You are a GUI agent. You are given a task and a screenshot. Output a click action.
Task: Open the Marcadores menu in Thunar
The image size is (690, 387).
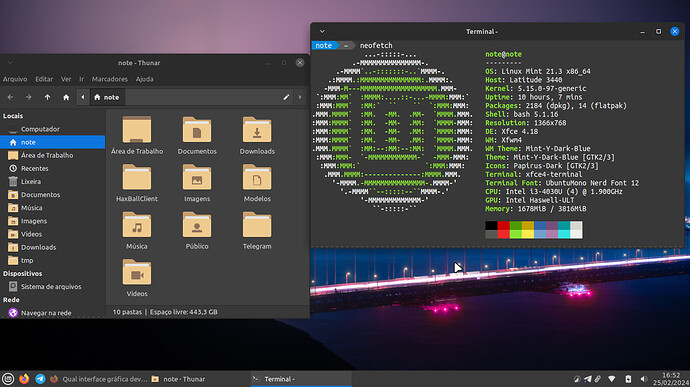[x=110, y=79]
